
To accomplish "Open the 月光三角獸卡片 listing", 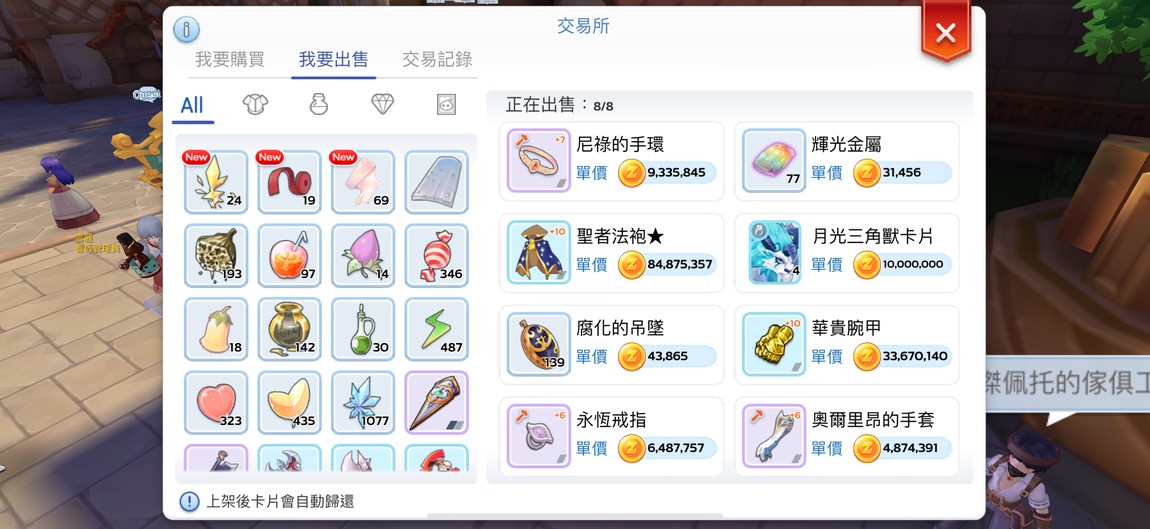I will click(x=847, y=252).
